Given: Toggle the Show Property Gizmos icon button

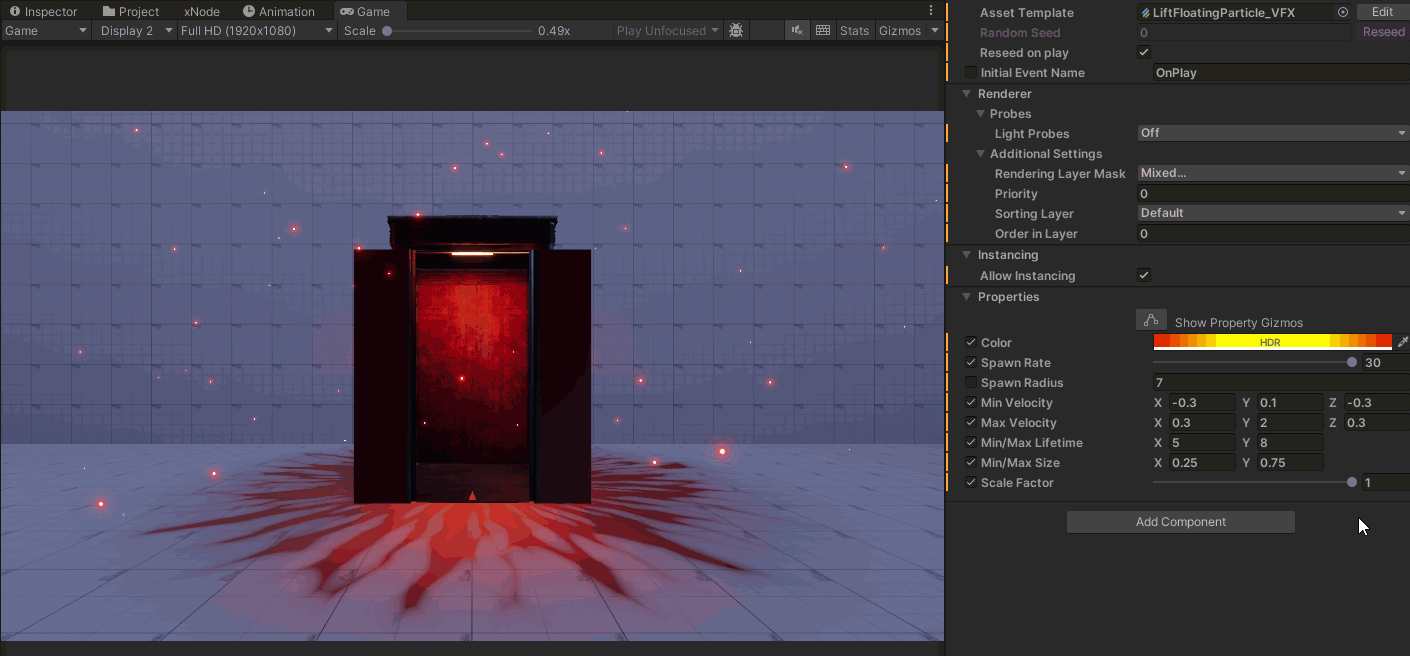Looking at the screenshot, I should (1151, 320).
